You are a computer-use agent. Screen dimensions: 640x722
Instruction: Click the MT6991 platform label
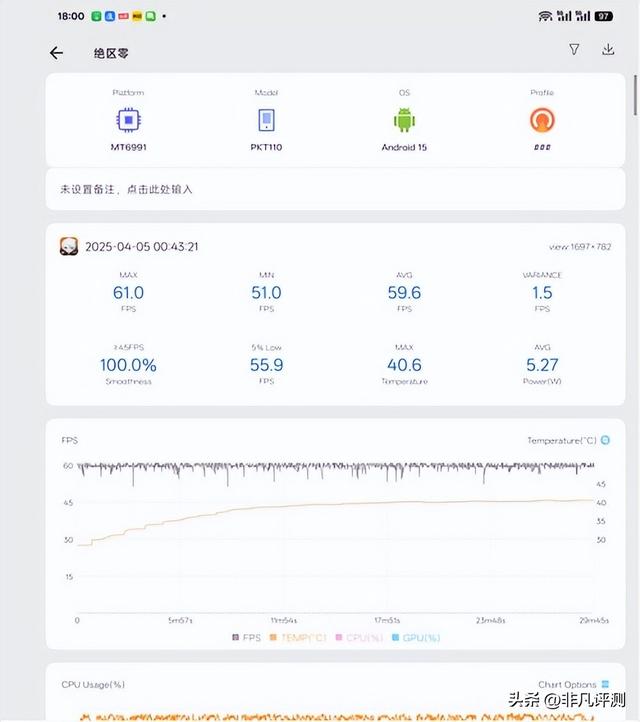[128, 147]
